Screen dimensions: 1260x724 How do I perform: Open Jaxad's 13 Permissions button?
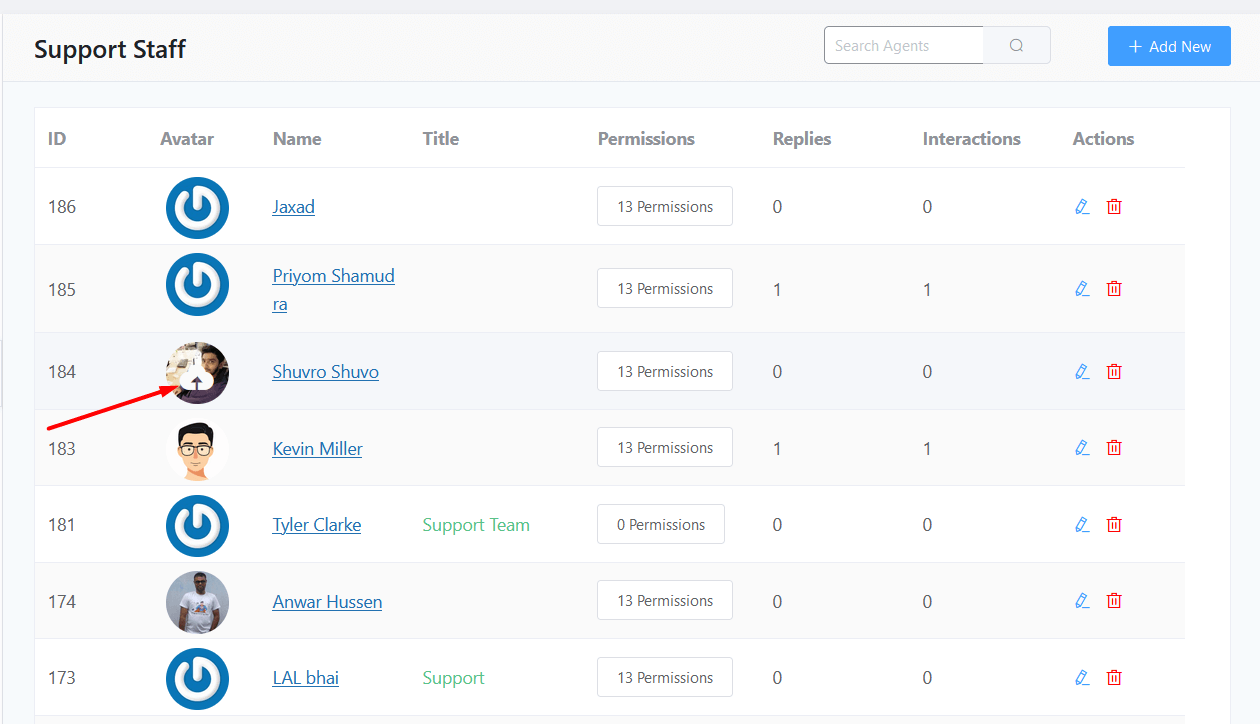click(665, 207)
